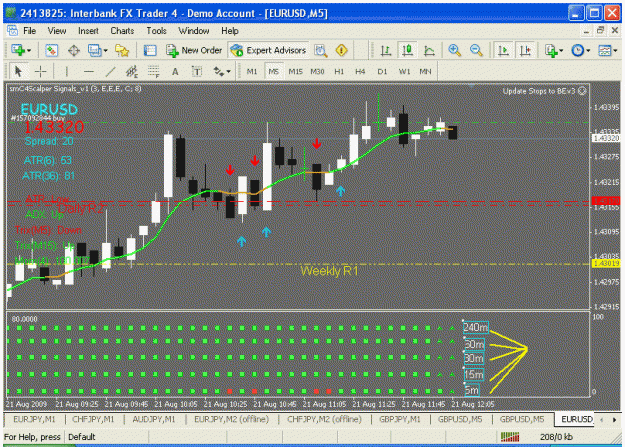Open the File menu
The image size is (625, 447).
coord(29,31)
